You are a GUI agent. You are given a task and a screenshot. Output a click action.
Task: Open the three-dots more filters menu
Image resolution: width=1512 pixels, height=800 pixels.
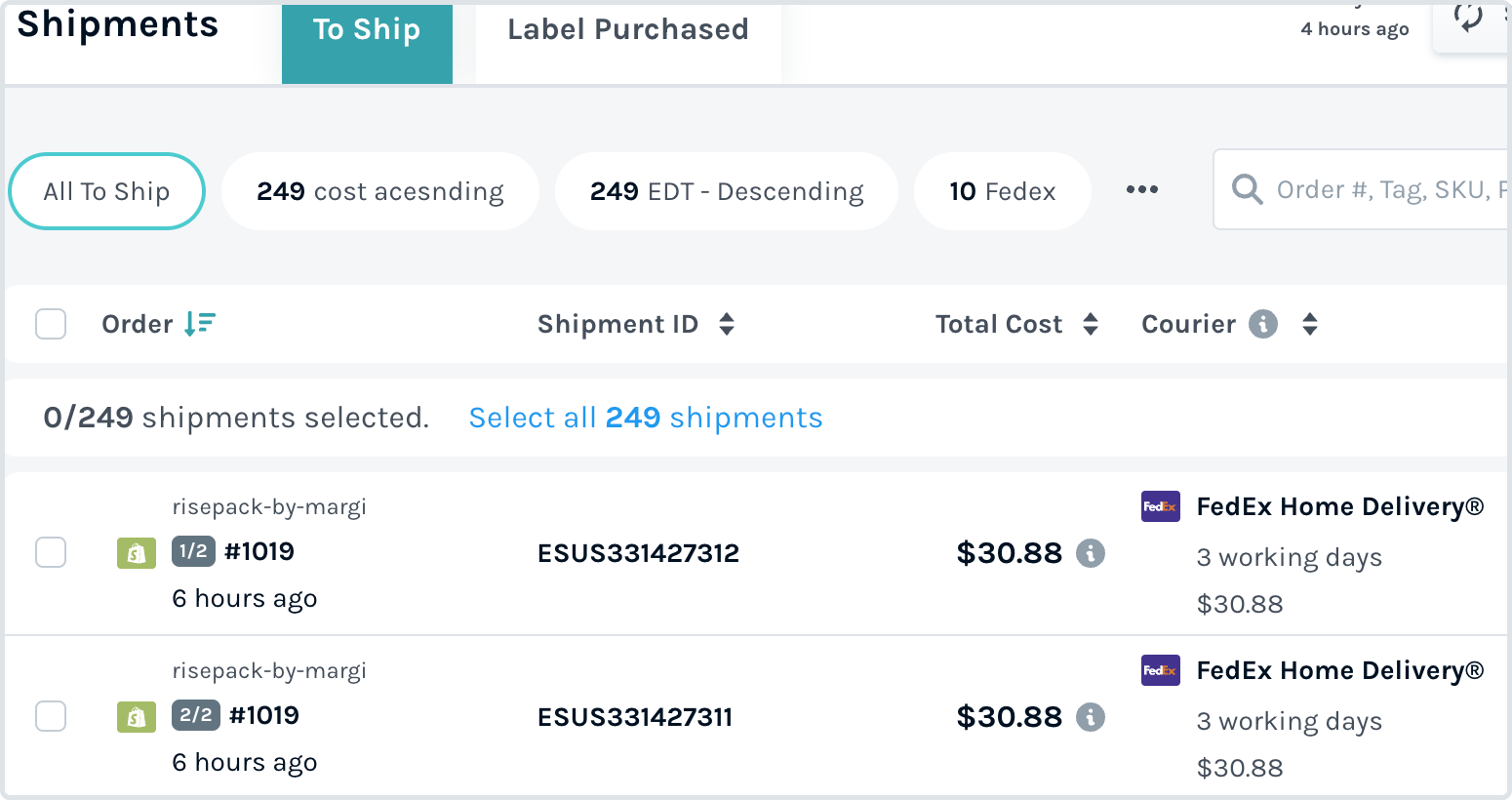pos(1142,189)
